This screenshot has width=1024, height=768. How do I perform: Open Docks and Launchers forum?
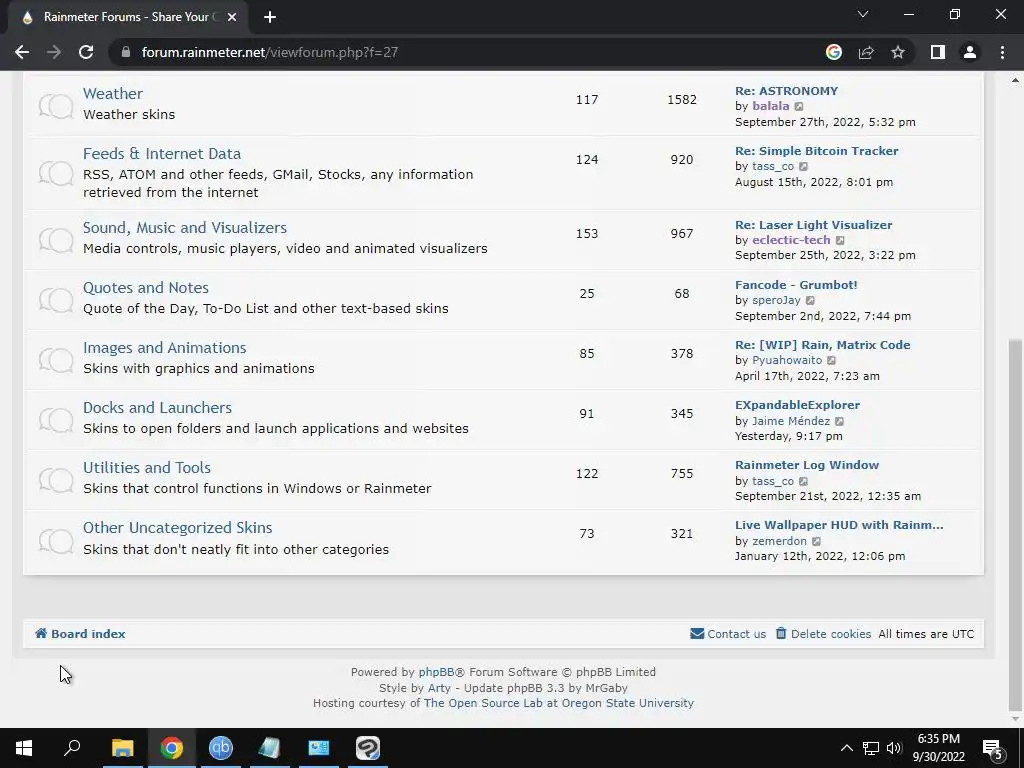(157, 408)
